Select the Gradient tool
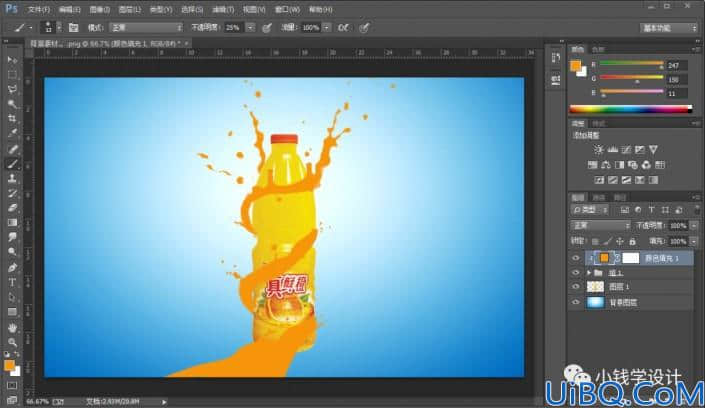 point(12,223)
